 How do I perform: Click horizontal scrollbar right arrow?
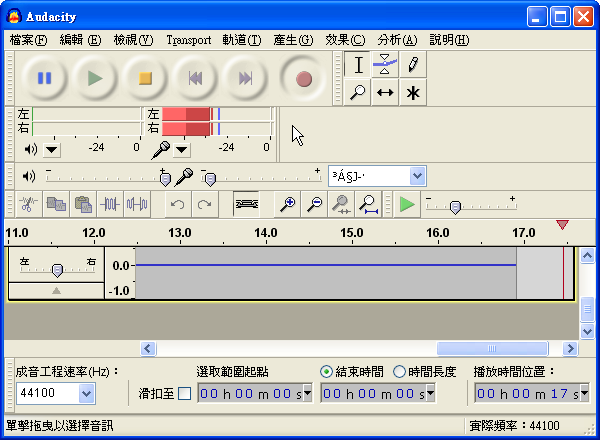point(570,349)
